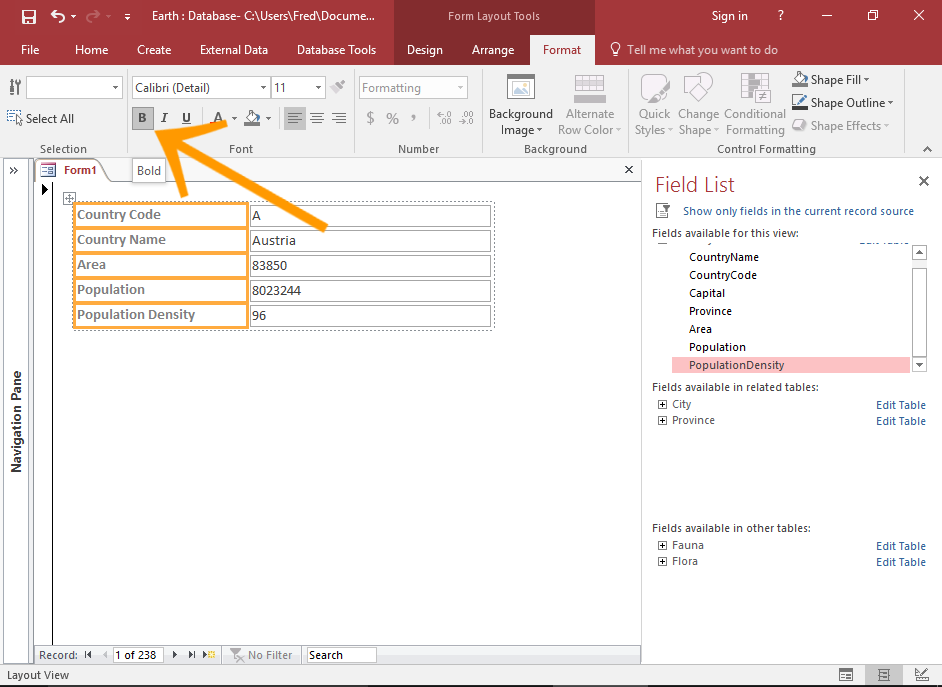Switch to Design View via status bar icon
The width and height of the screenshot is (942, 687).
coord(921,675)
